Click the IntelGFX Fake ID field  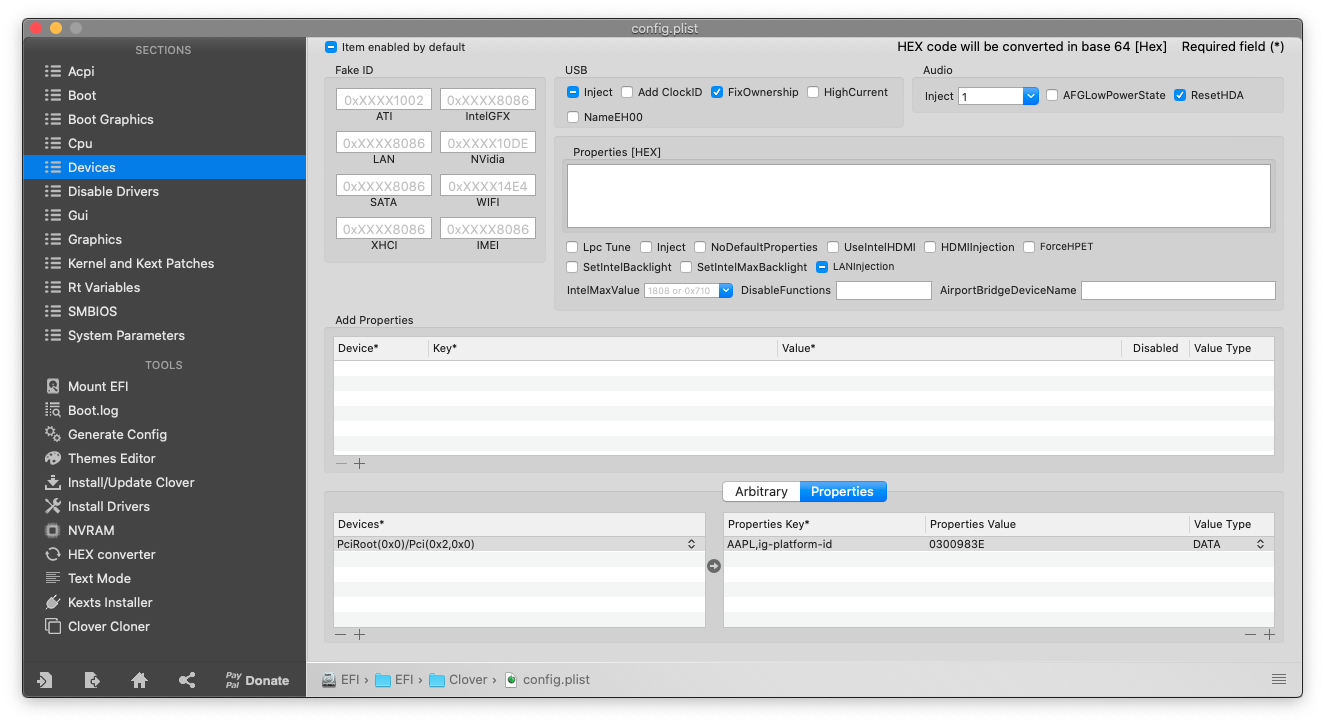[488, 100]
